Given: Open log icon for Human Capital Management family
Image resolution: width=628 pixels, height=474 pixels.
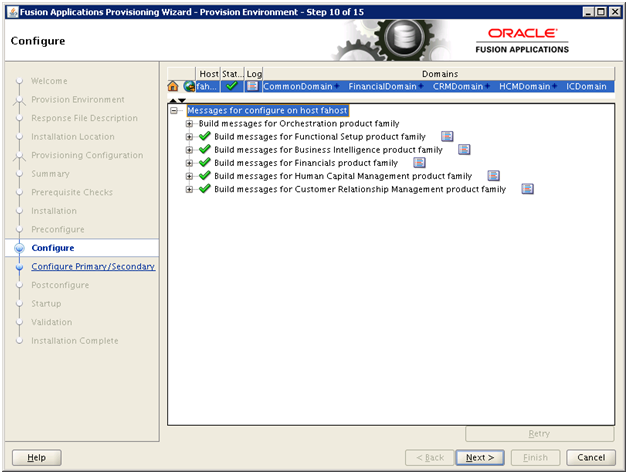Looking at the screenshot, I should point(493,176).
